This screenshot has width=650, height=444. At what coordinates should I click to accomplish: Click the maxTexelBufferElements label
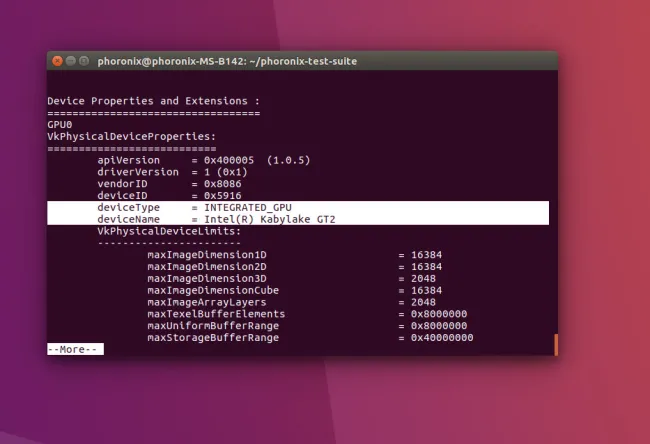click(x=216, y=314)
